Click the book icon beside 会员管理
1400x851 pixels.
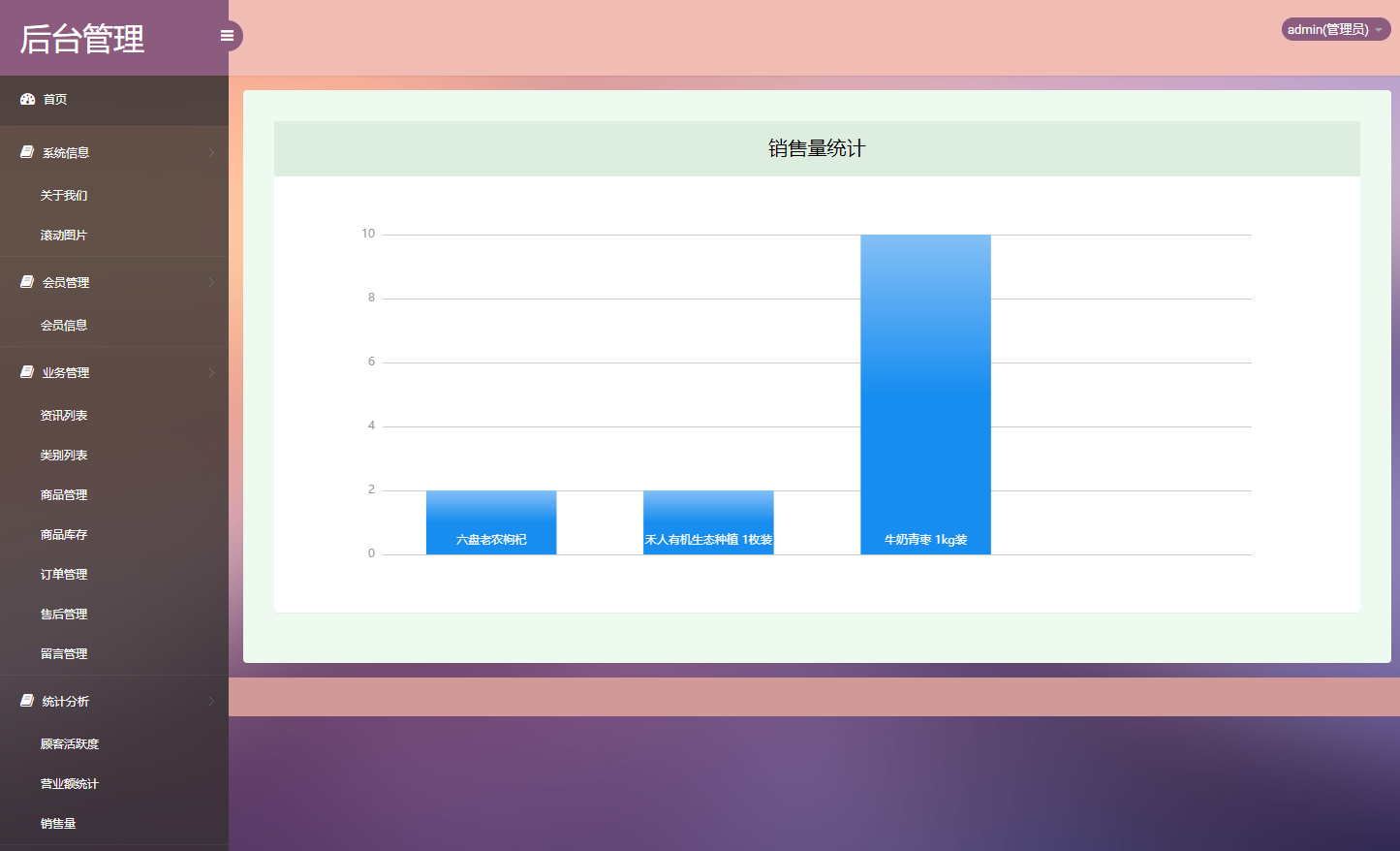(x=27, y=282)
